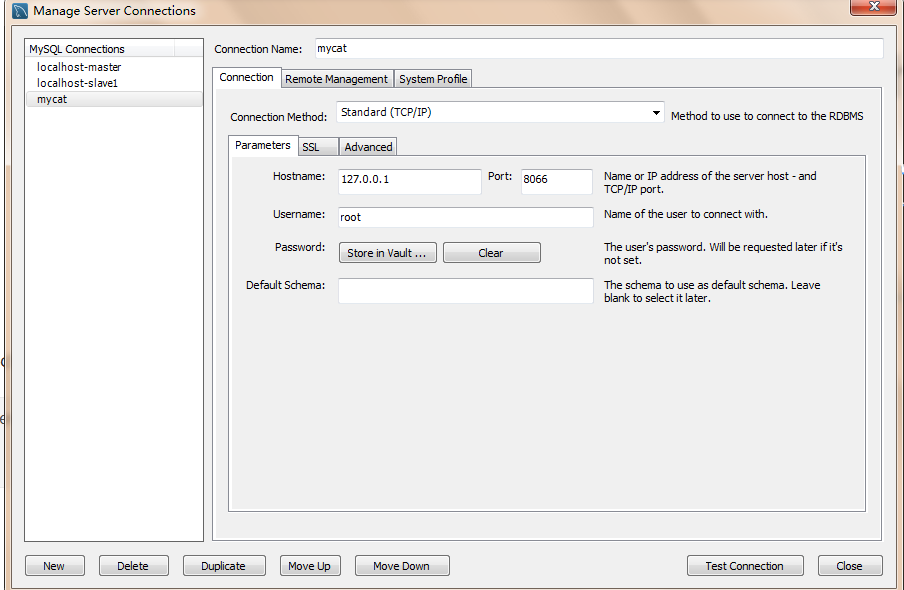
Task: Select the Parameters sub-tab
Action: [x=263, y=145]
